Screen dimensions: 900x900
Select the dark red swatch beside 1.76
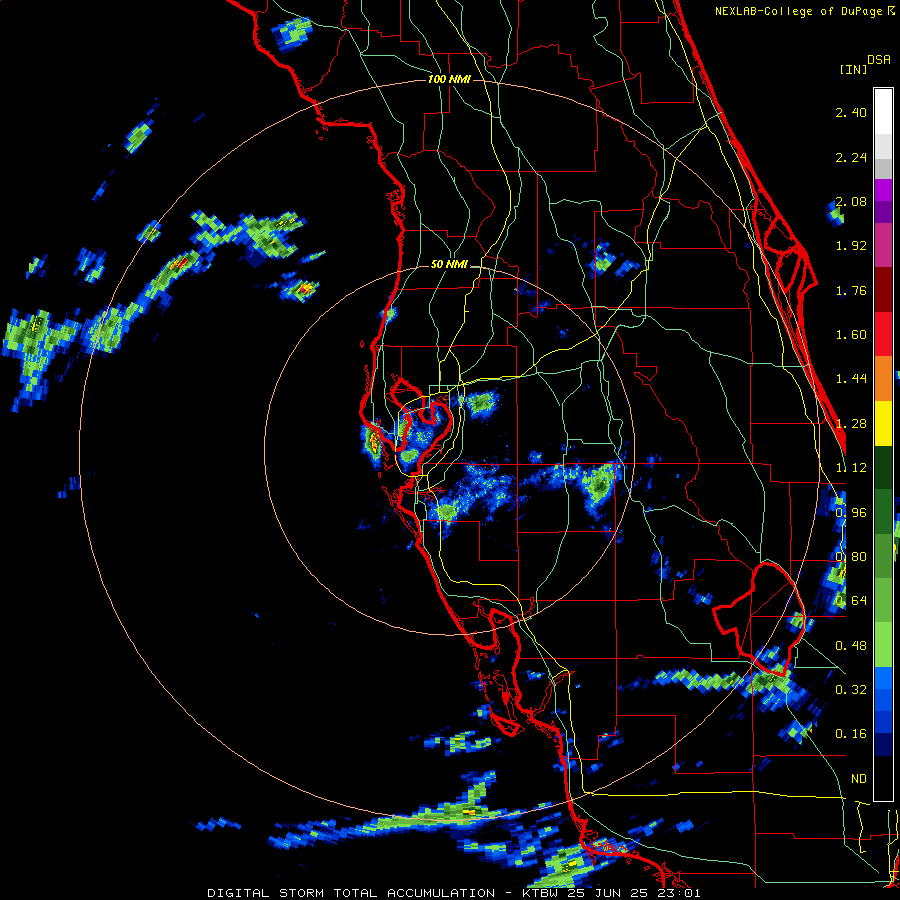(x=883, y=290)
